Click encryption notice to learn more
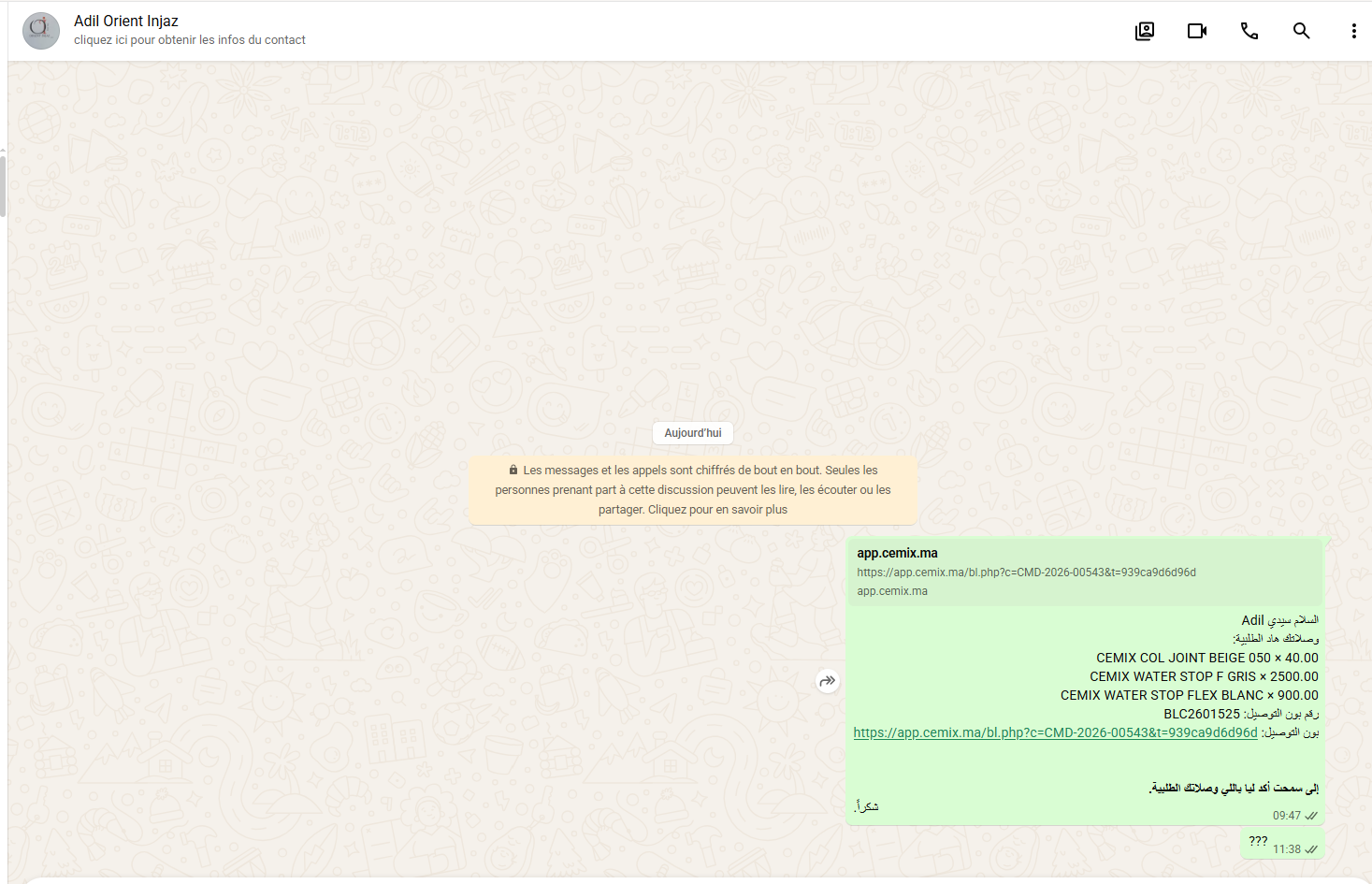 693,490
